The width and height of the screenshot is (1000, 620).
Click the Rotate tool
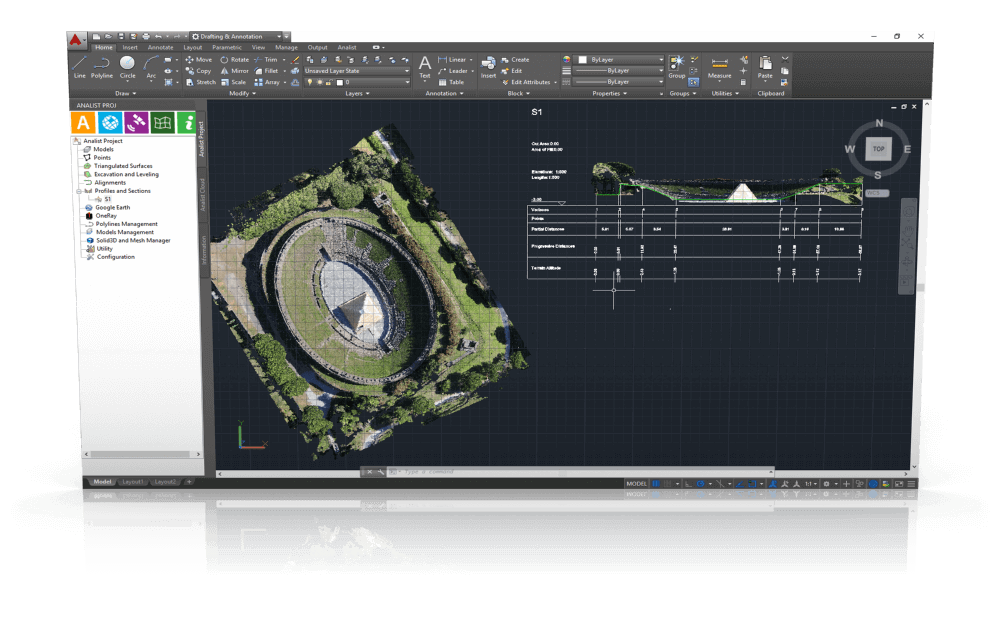click(x=234, y=59)
